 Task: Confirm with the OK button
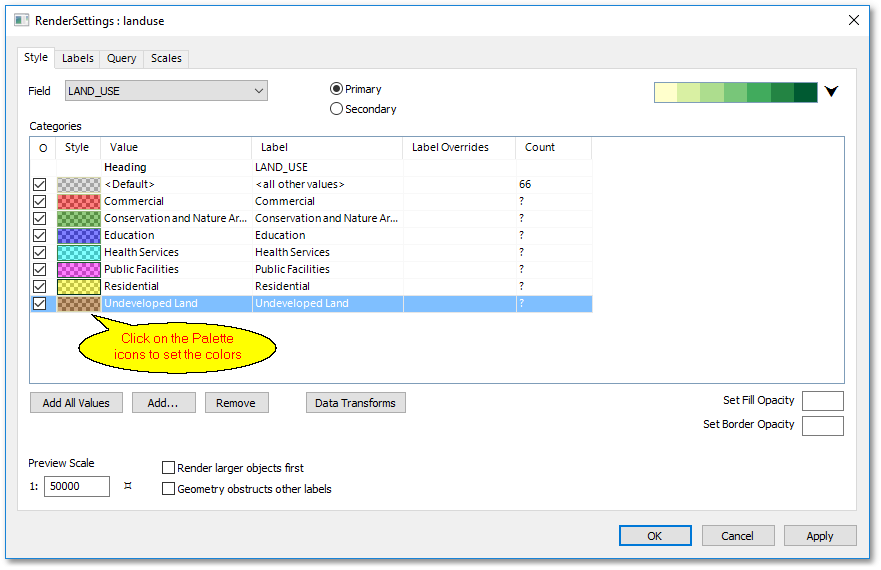coord(655,536)
